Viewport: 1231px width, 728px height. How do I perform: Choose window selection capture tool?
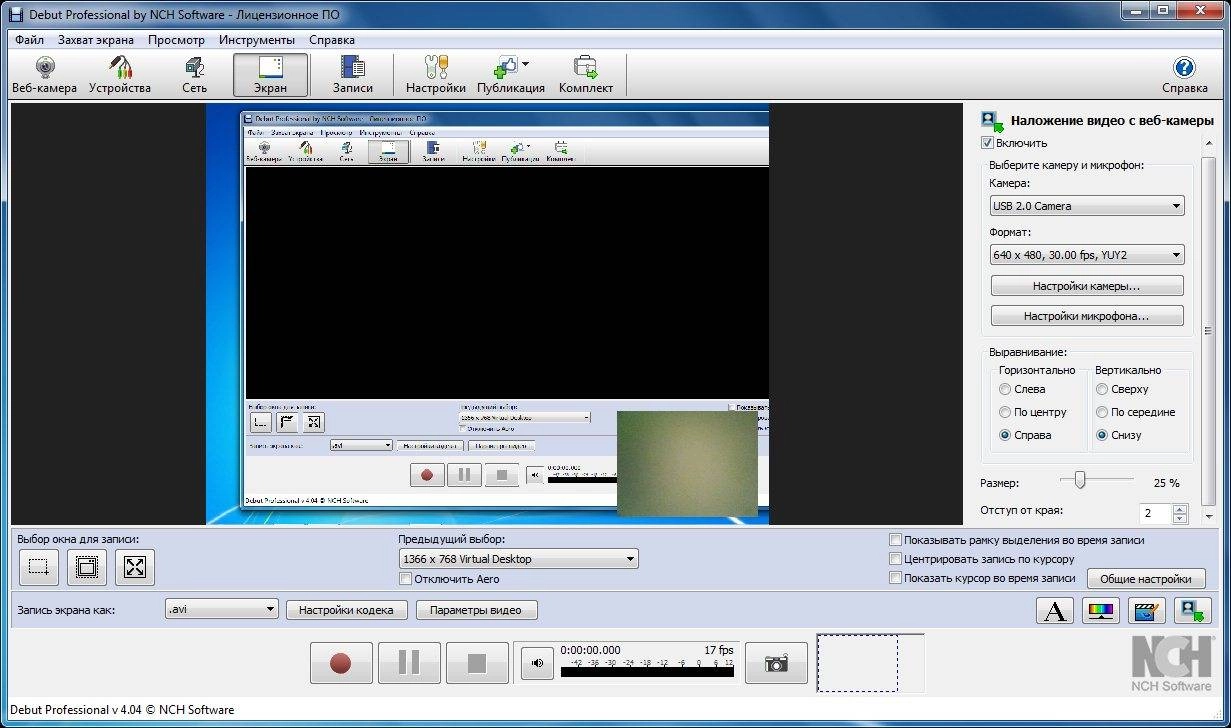click(87, 567)
